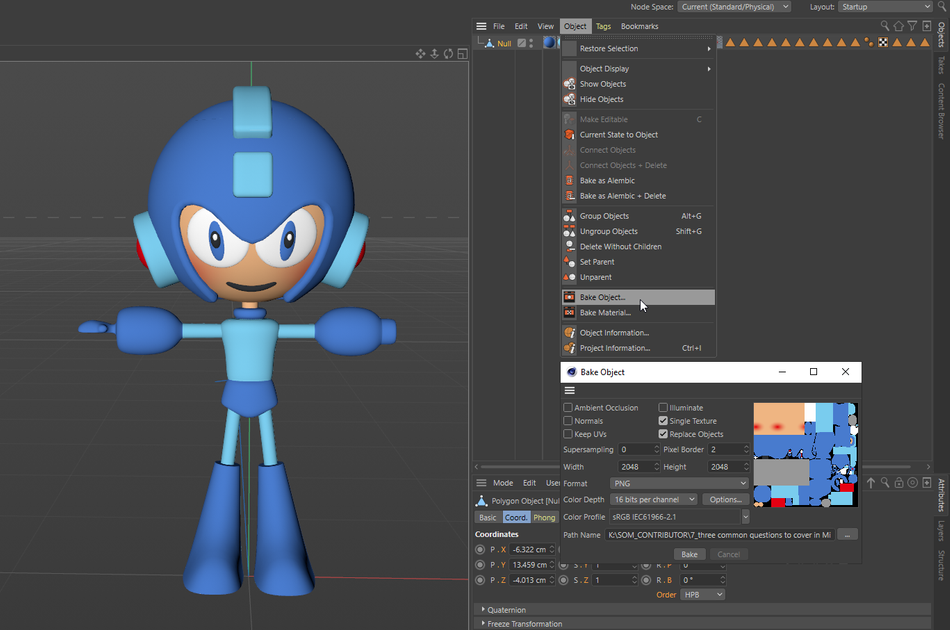Click the Show Objects menu icon
Image resolution: width=950 pixels, height=630 pixels.
click(570, 84)
